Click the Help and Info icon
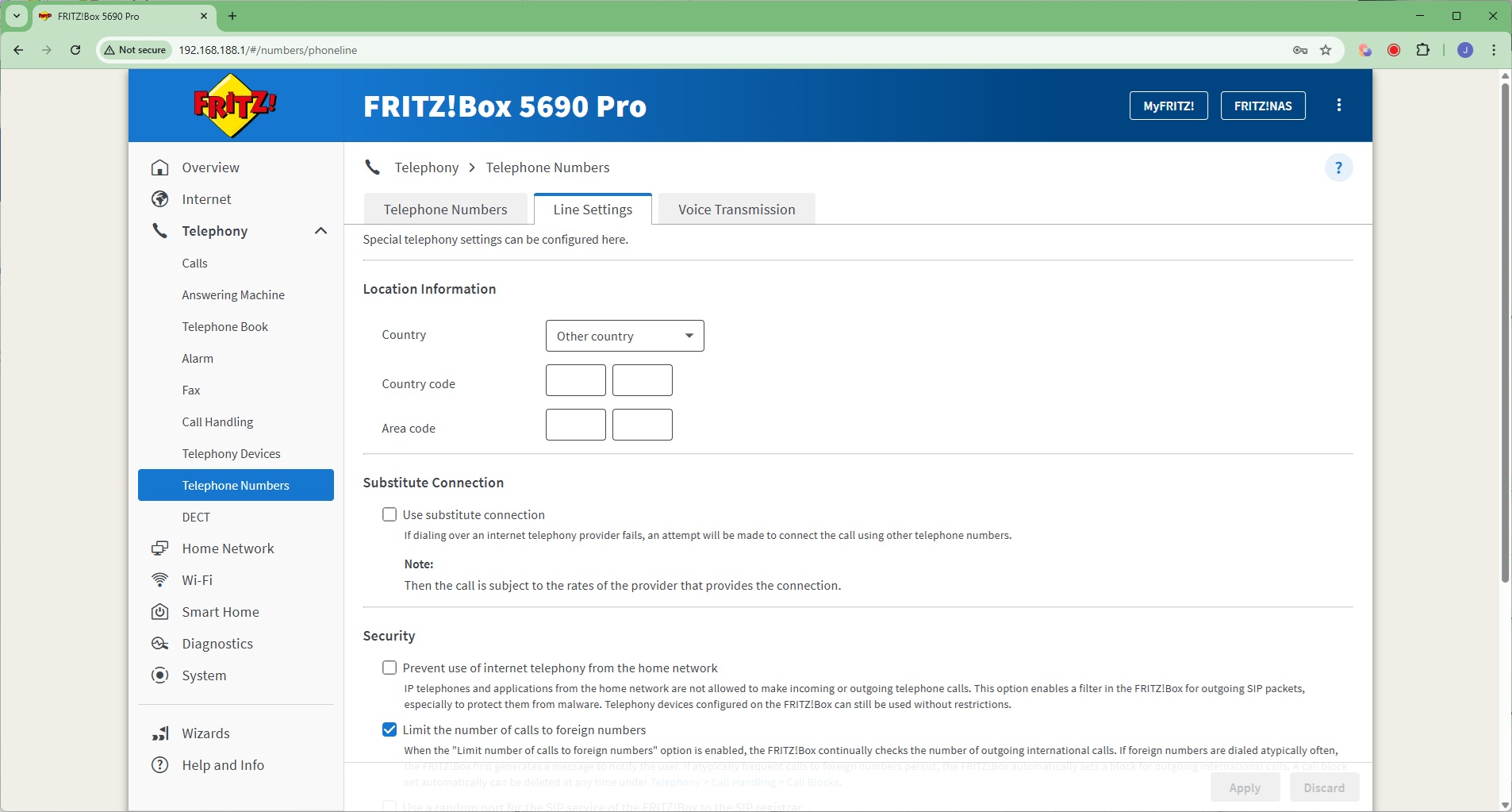 (x=160, y=765)
